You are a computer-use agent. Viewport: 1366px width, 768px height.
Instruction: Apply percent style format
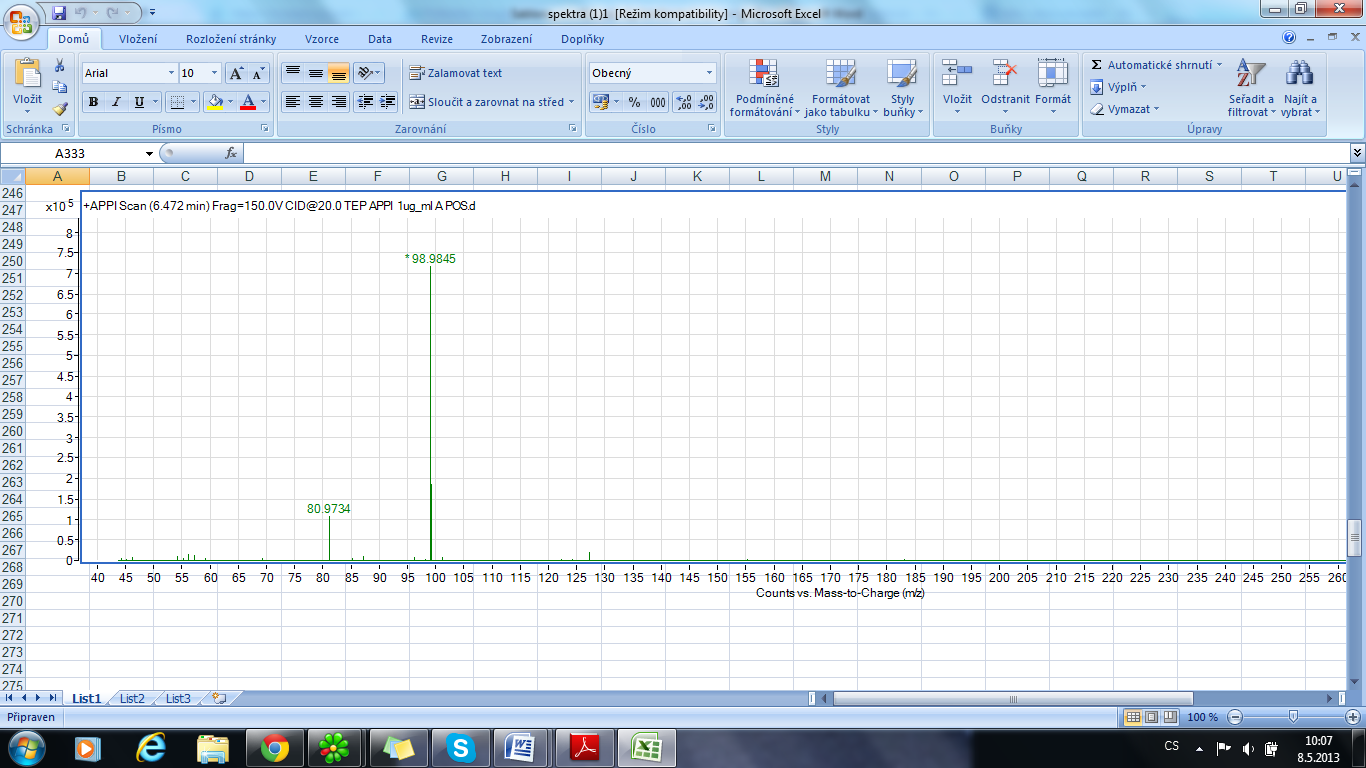point(634,102)
